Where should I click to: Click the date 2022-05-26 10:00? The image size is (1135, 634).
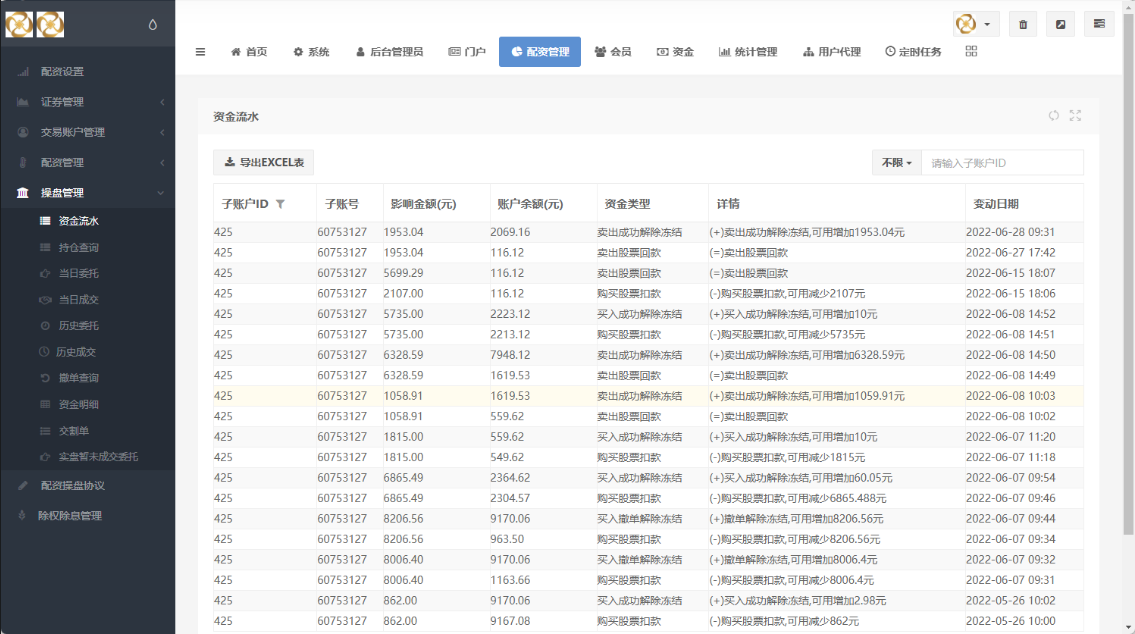1010,621
